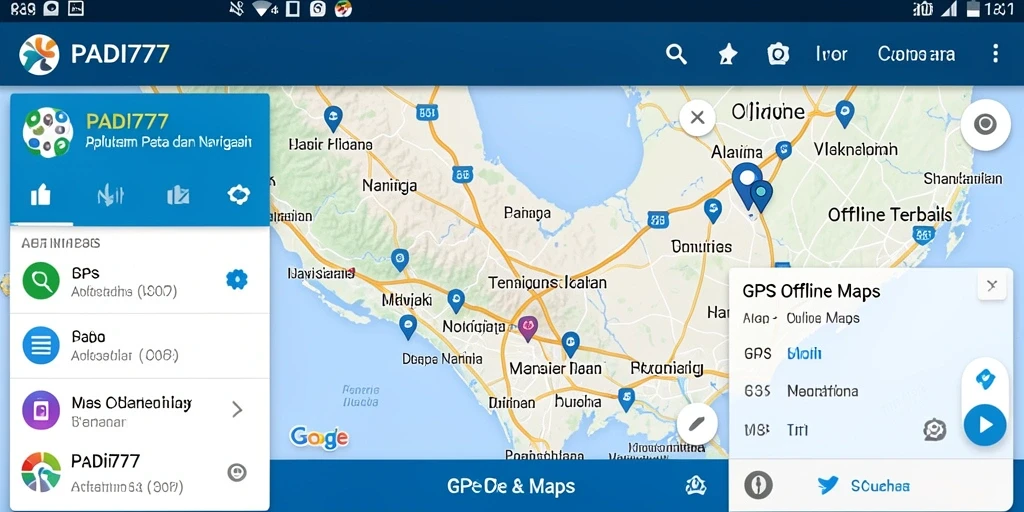This screenshot has width=1024, height=512.
Task: Select the teal map pin near Alaiina
Action: coord(761,196)
